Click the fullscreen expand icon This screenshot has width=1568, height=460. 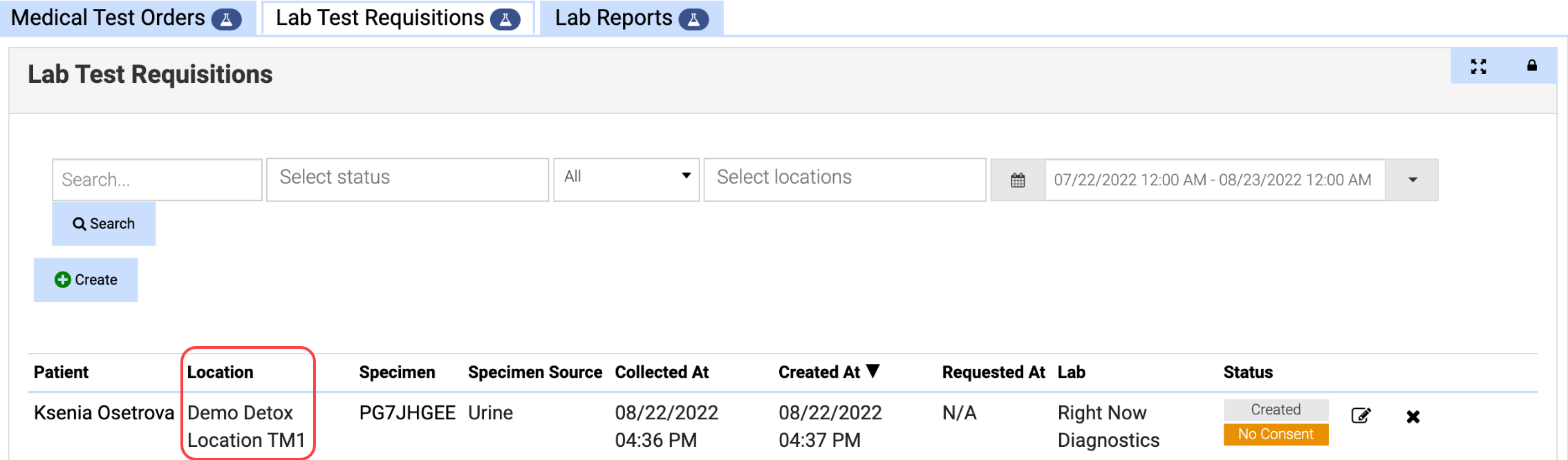[x=1478, y=66]
